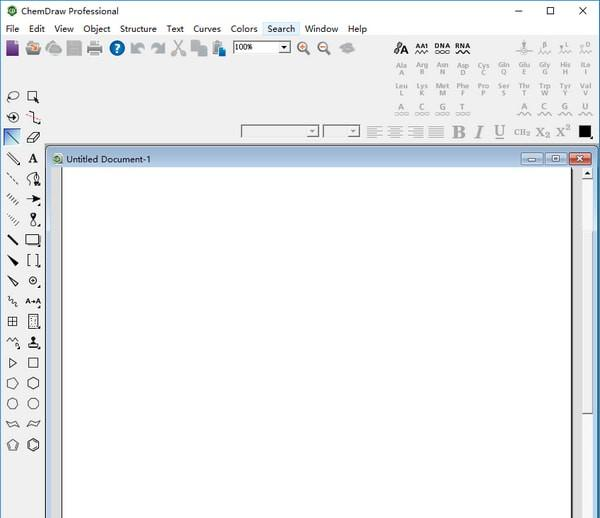This screenshot has width=600, height=518.
Task: Open the Colors menu
Action: tap(244, 29)
